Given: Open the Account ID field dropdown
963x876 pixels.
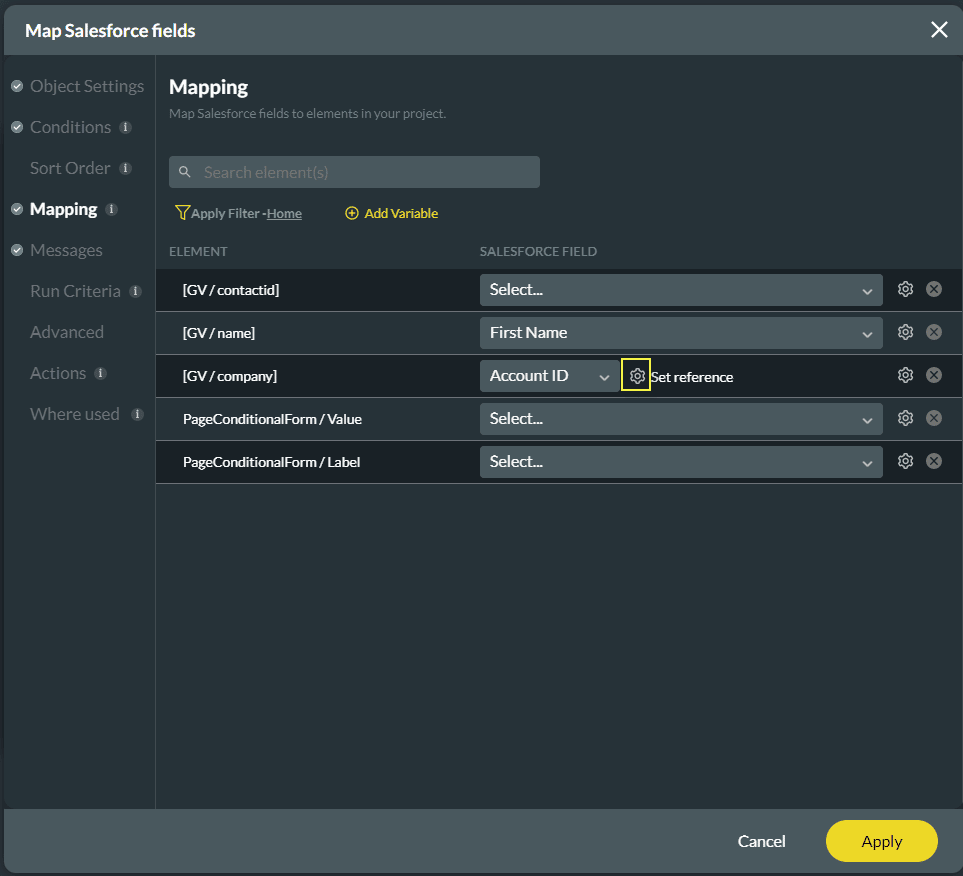Looking at the screenshot, I should click(549, 376).
